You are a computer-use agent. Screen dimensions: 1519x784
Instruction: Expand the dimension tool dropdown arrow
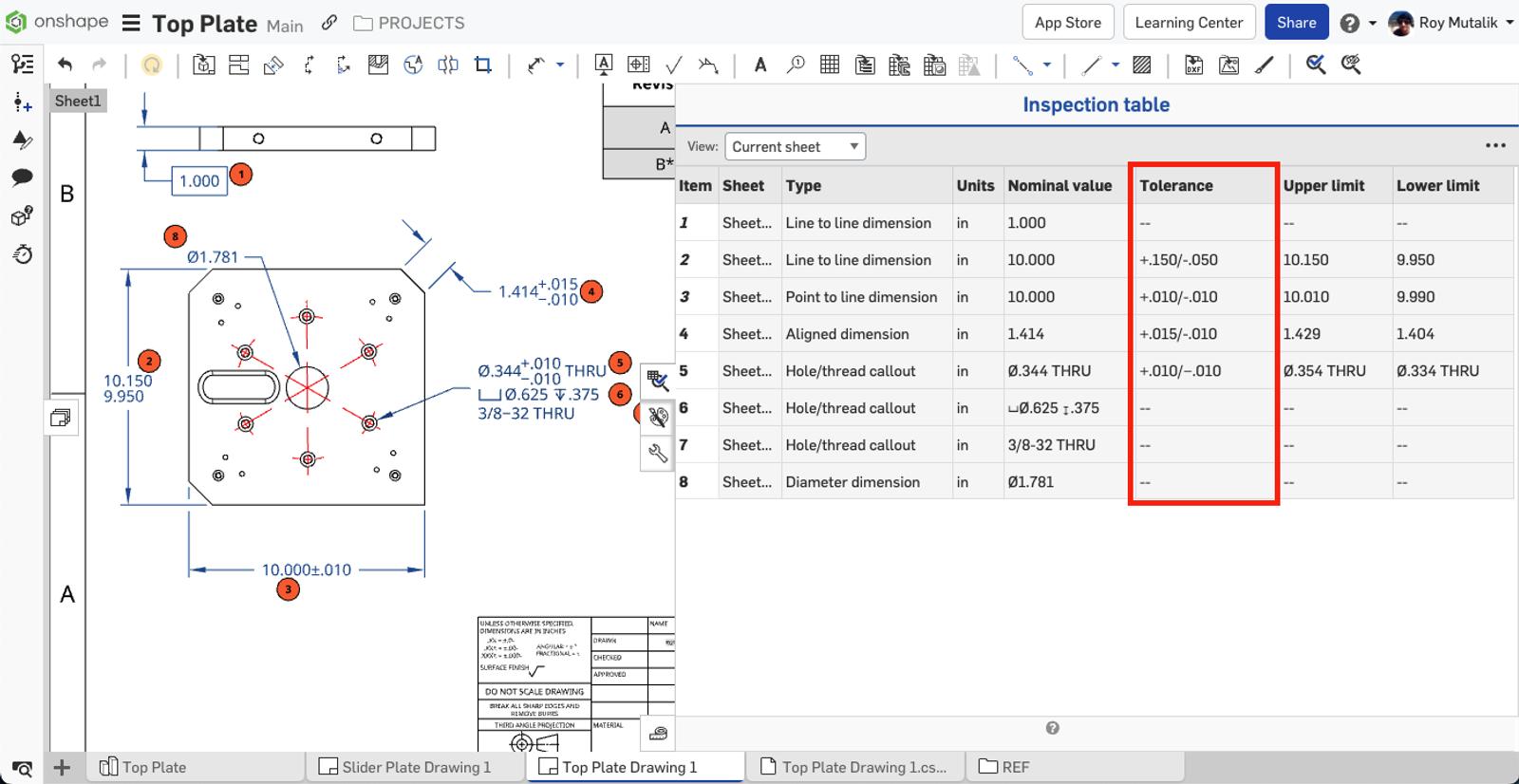(560, 65)
